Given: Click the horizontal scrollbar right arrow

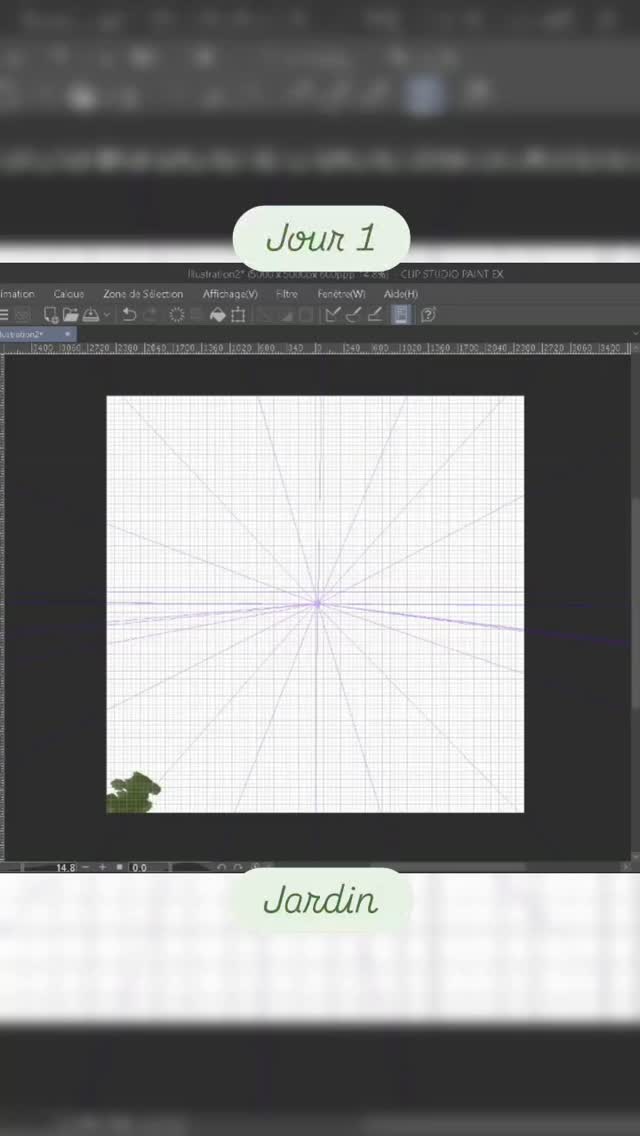Looking at the screenshot, I should [x=626, y=866].
